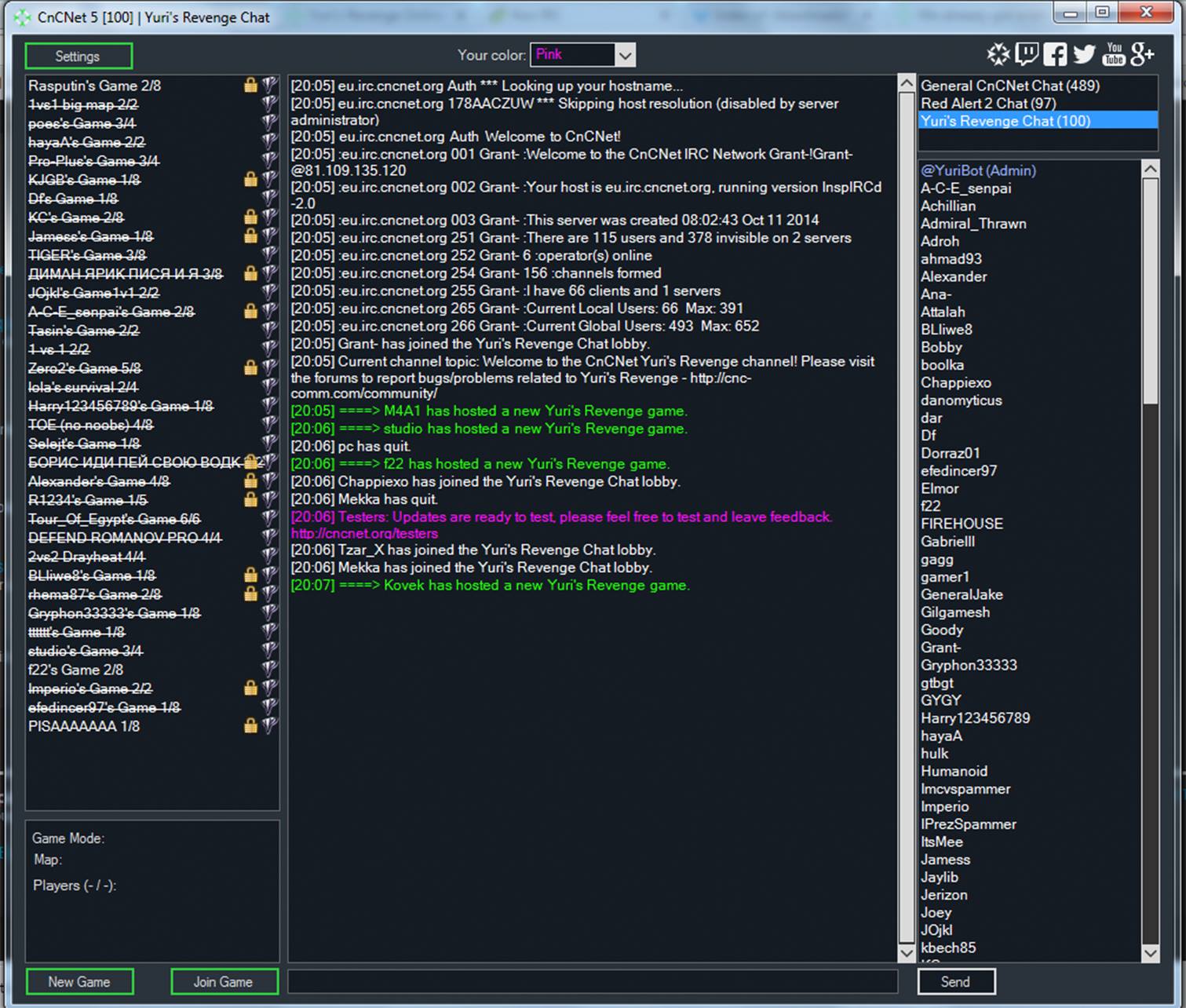The height and width of the screenshot is (1008, 1186).
Task: Click the lock icon on Jamess's Game row
Action: tap(250, 236)
